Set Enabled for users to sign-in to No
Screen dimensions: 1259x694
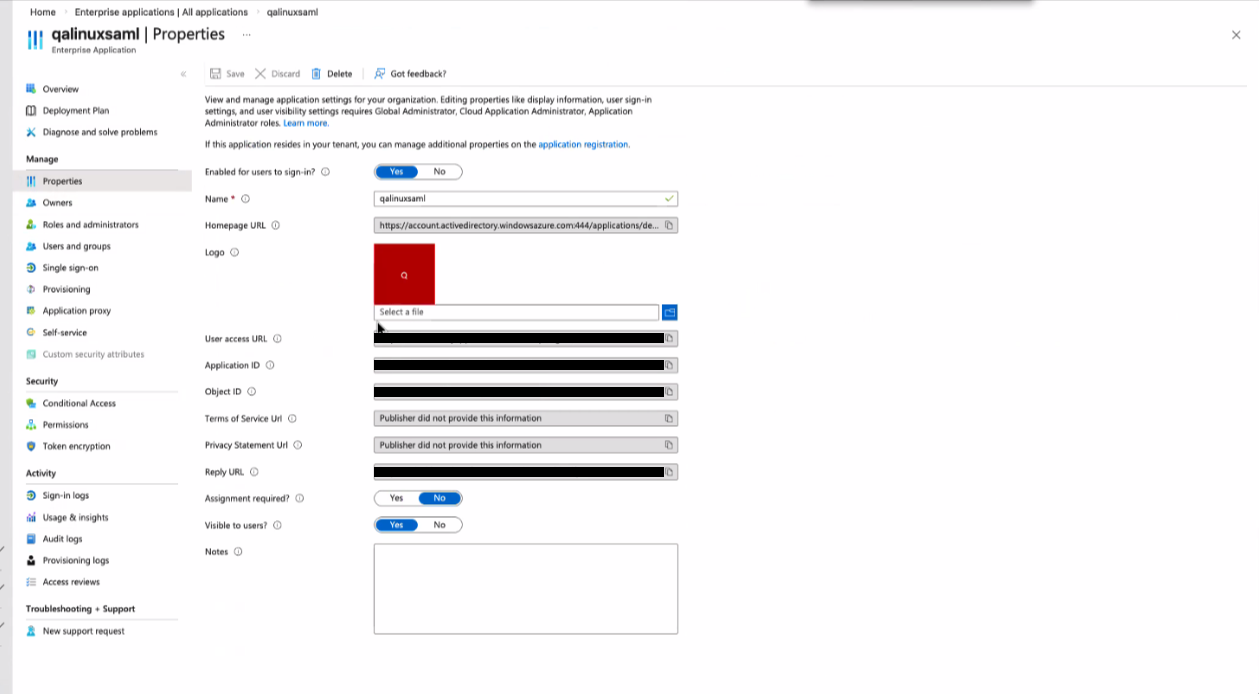coord(439,172)
